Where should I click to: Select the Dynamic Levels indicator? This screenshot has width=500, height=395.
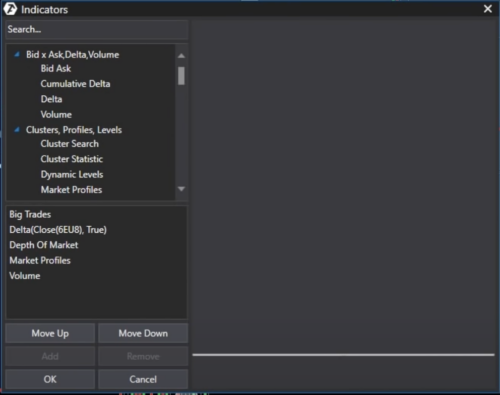pos(72,175)
